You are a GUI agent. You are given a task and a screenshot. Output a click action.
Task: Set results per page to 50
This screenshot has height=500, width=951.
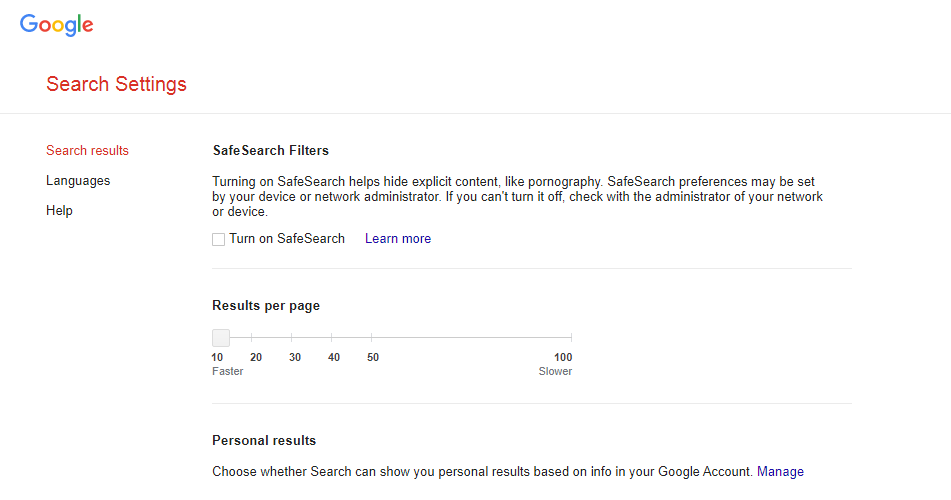click(x=371, y=338)
